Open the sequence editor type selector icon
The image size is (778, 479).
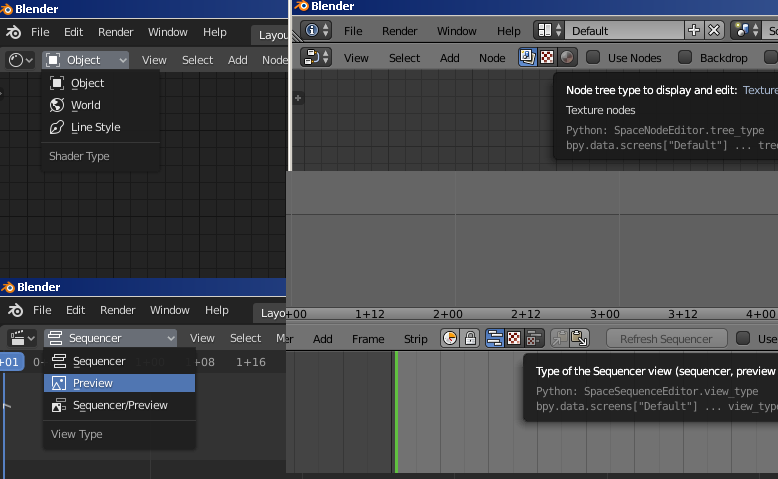coord(23,338)
